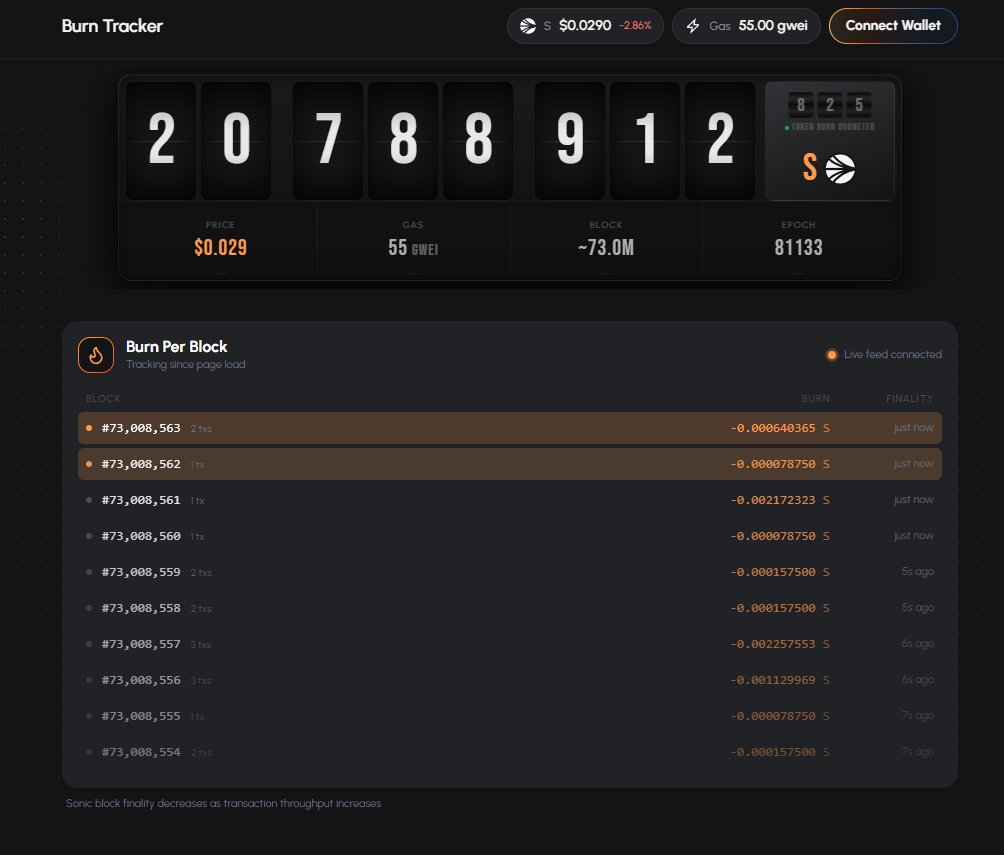Image resolution: width=1004 pixels, height=855 pixels.
Task: Click the Sonic logo in the price pill
Action: click(x=528, y=26)
